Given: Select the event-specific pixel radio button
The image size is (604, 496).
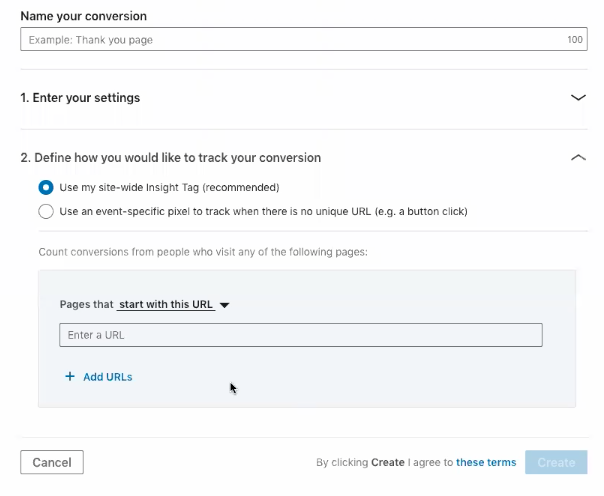Looking at the screenshot, I should click(46, 211).
